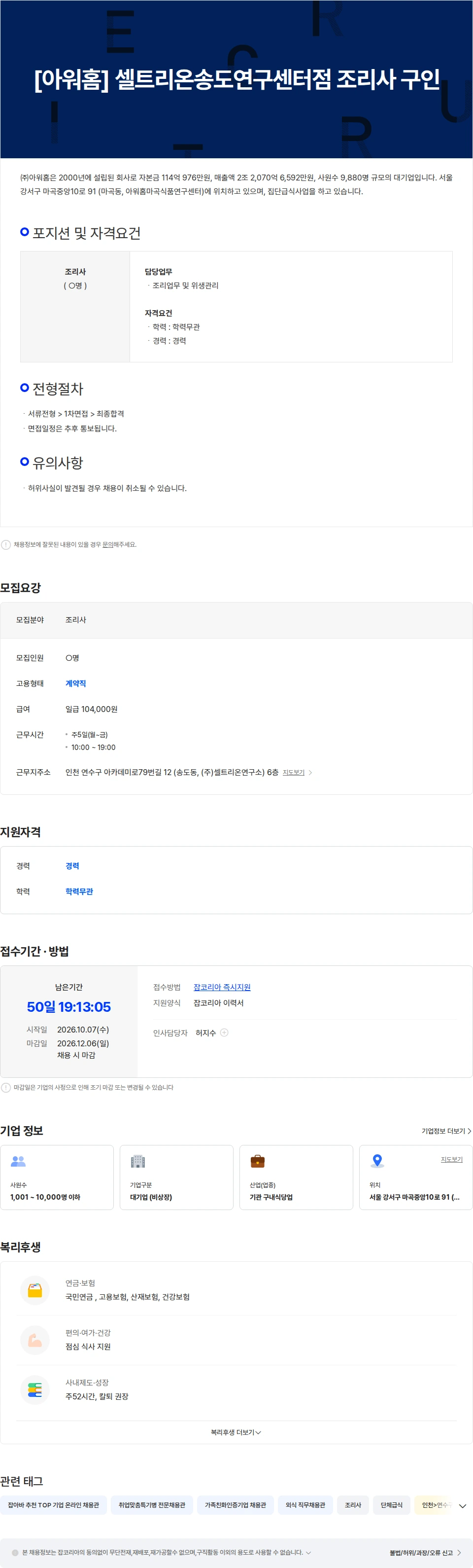Click the info icon beside 채용정보 notice

click(x=5, y=545)
